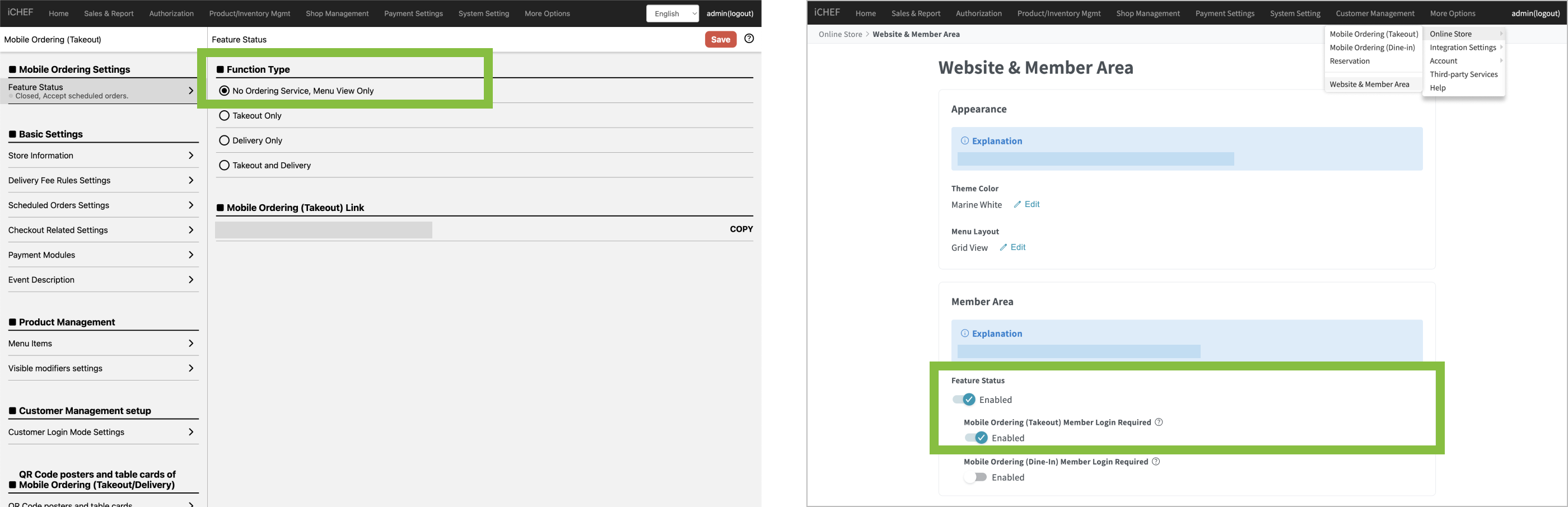Expand Store Information settings
This screenshot has height=507, width=1568.
point(100,156)
